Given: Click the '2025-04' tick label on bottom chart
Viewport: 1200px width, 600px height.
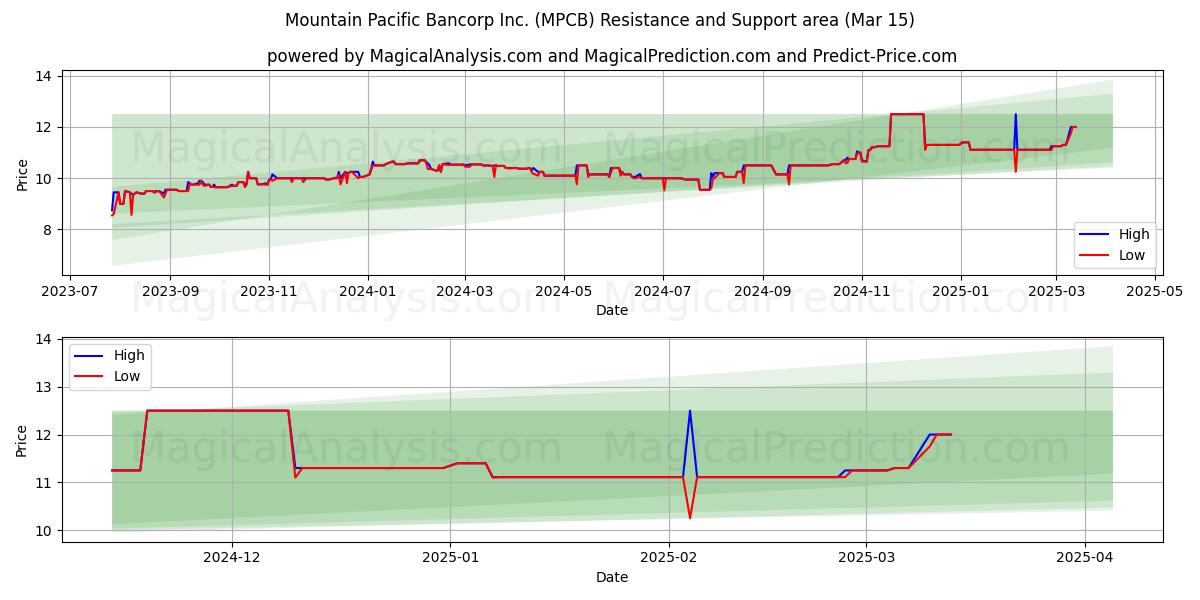Looking at the screenshot, I should click(1085, 557).
